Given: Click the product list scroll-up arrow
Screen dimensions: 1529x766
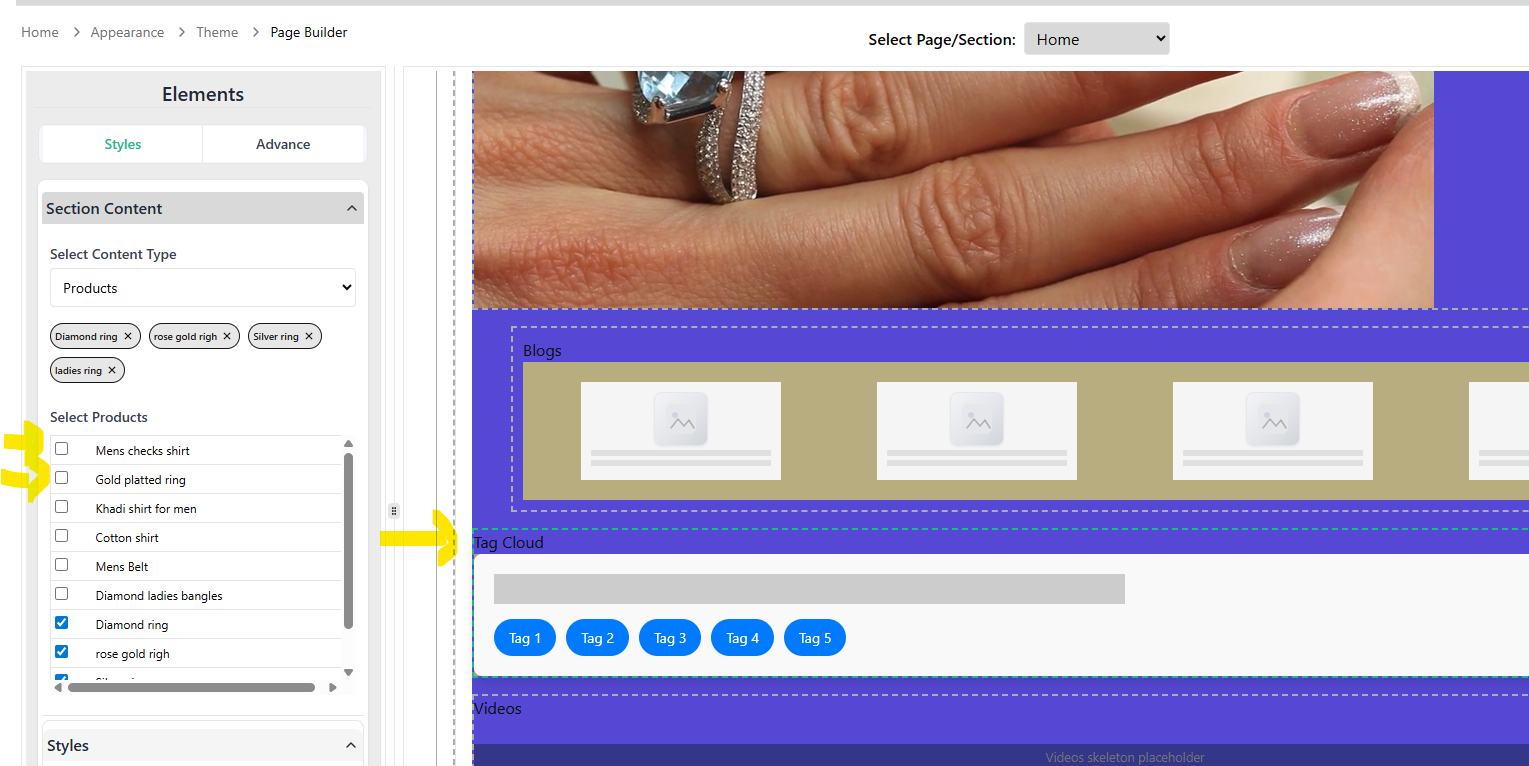Looking at the screenshot, I should point(348,444).
